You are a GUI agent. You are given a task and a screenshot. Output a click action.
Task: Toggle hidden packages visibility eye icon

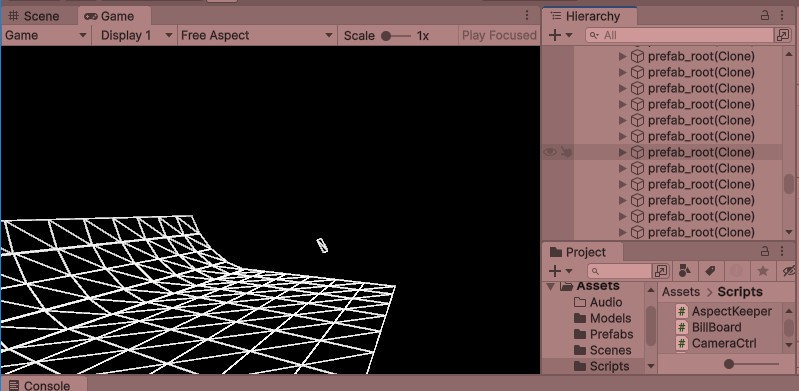[x=789, y=271]
